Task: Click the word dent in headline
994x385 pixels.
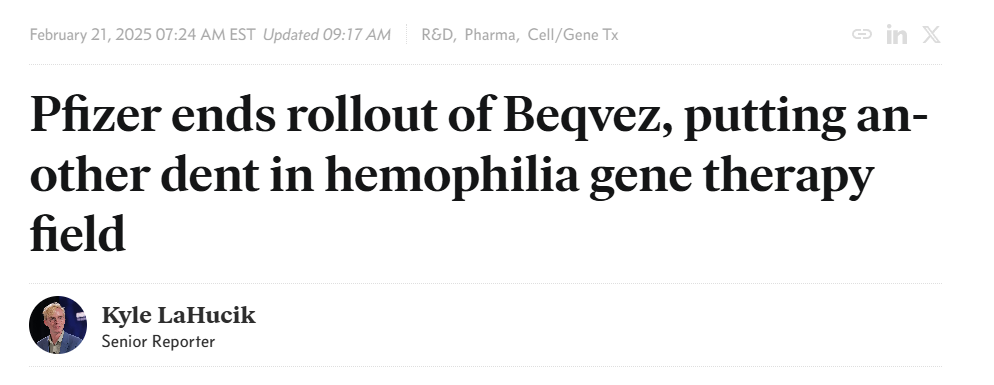Action: pos(210,176)
